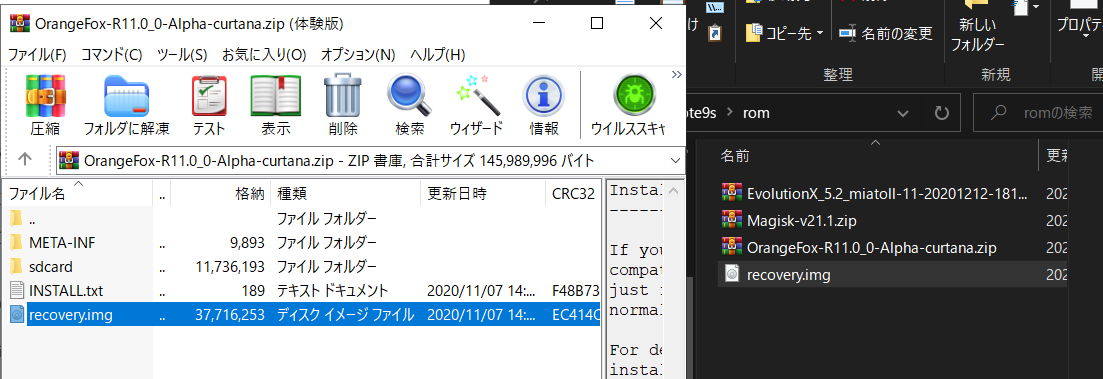The width and height of the screenshot is (1103, 379).
Task: Select the parent '..' folder row
Action: point(302,219)
